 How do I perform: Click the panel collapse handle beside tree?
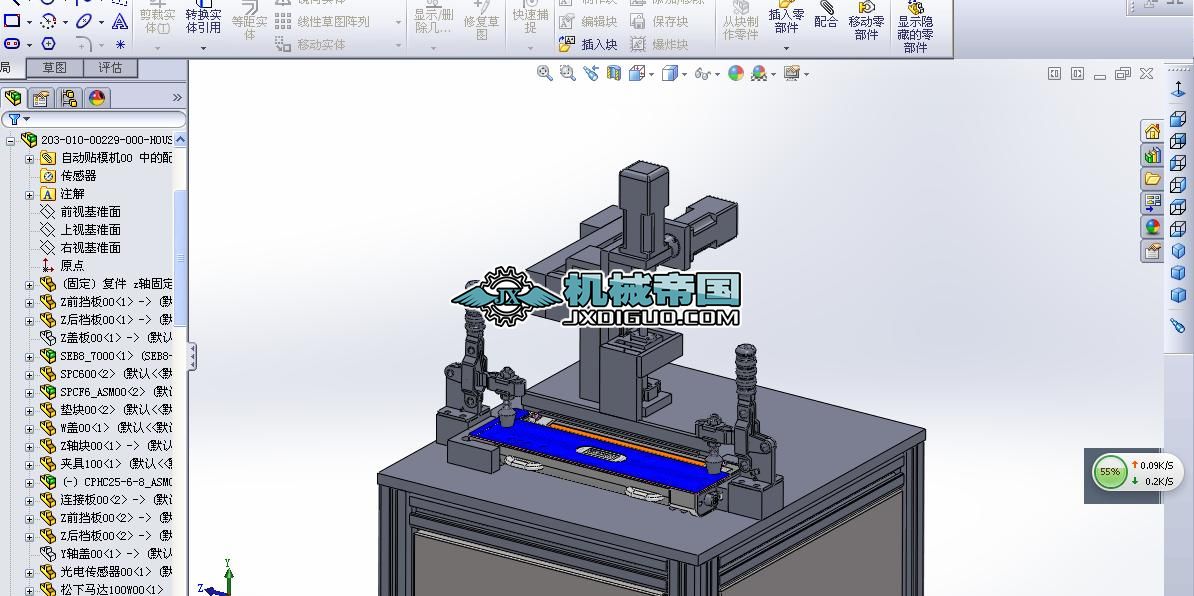tap(192, 356)
